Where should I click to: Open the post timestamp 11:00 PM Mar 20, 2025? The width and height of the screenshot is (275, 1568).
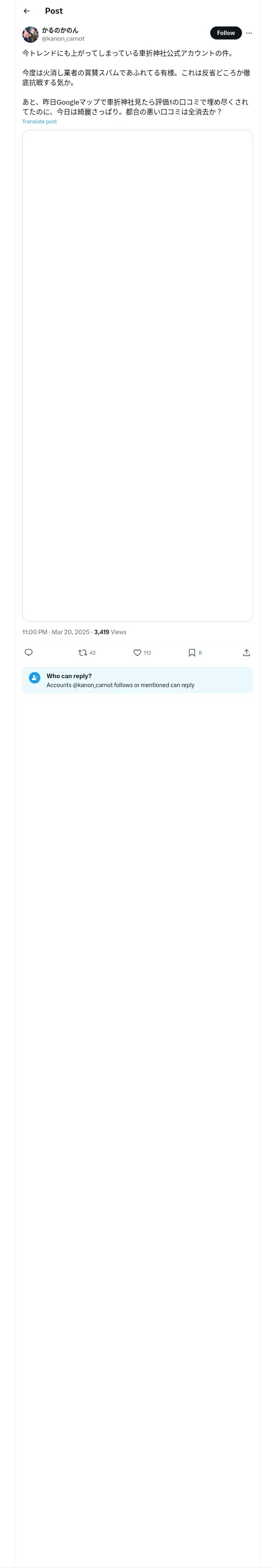[x=56, y=632]
